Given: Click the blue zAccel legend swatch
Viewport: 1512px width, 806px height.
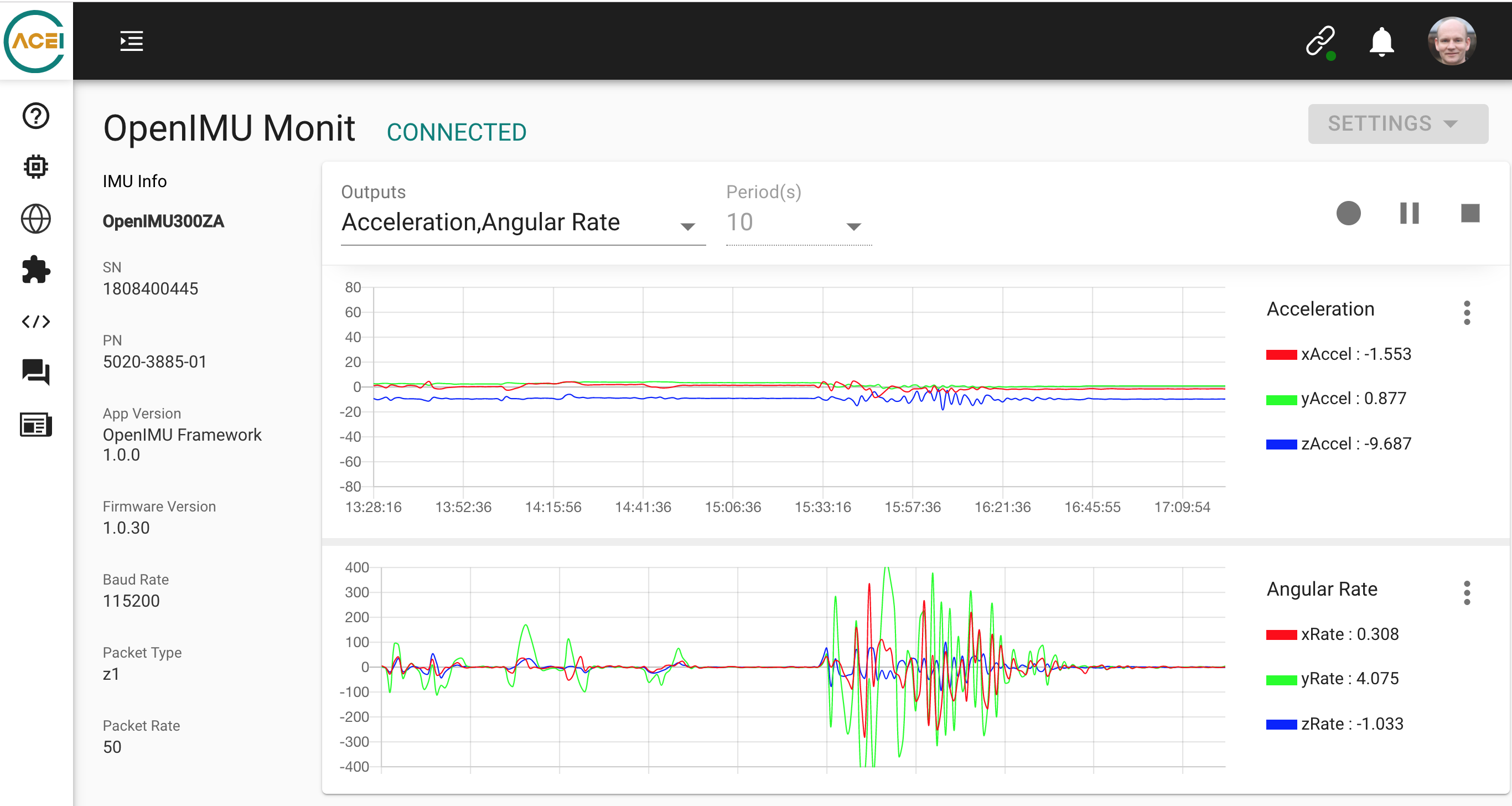Looking at the screenshot, I should [x=1281, y=445].
